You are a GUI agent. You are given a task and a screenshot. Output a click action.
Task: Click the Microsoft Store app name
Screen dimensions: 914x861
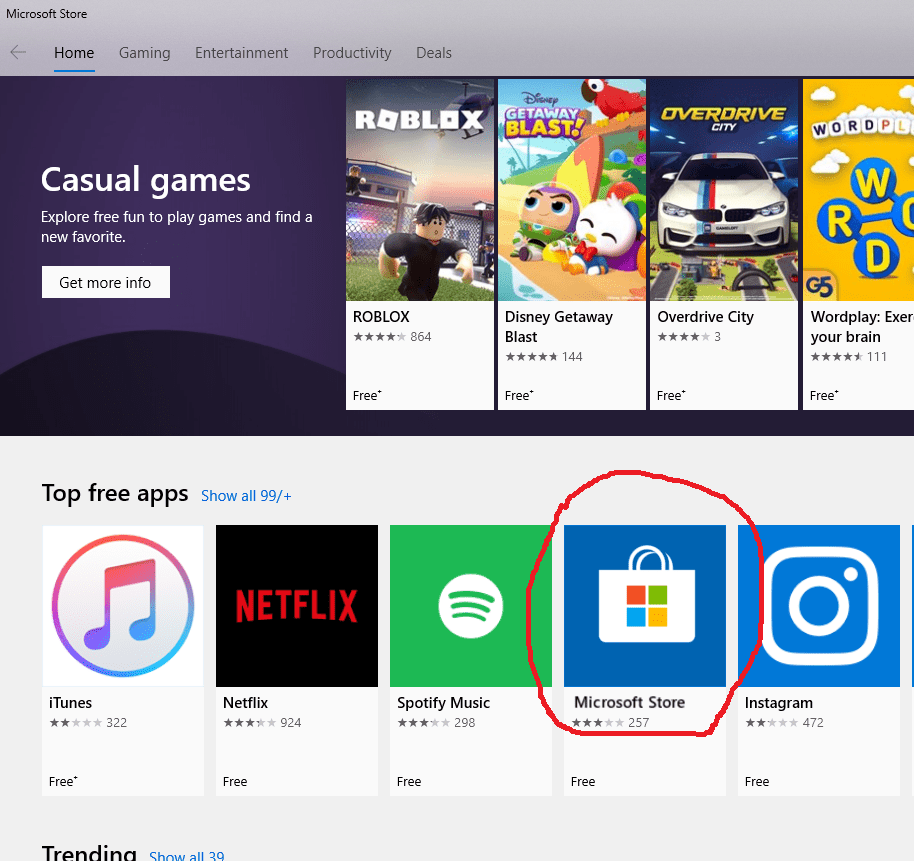tap(630, 702)
